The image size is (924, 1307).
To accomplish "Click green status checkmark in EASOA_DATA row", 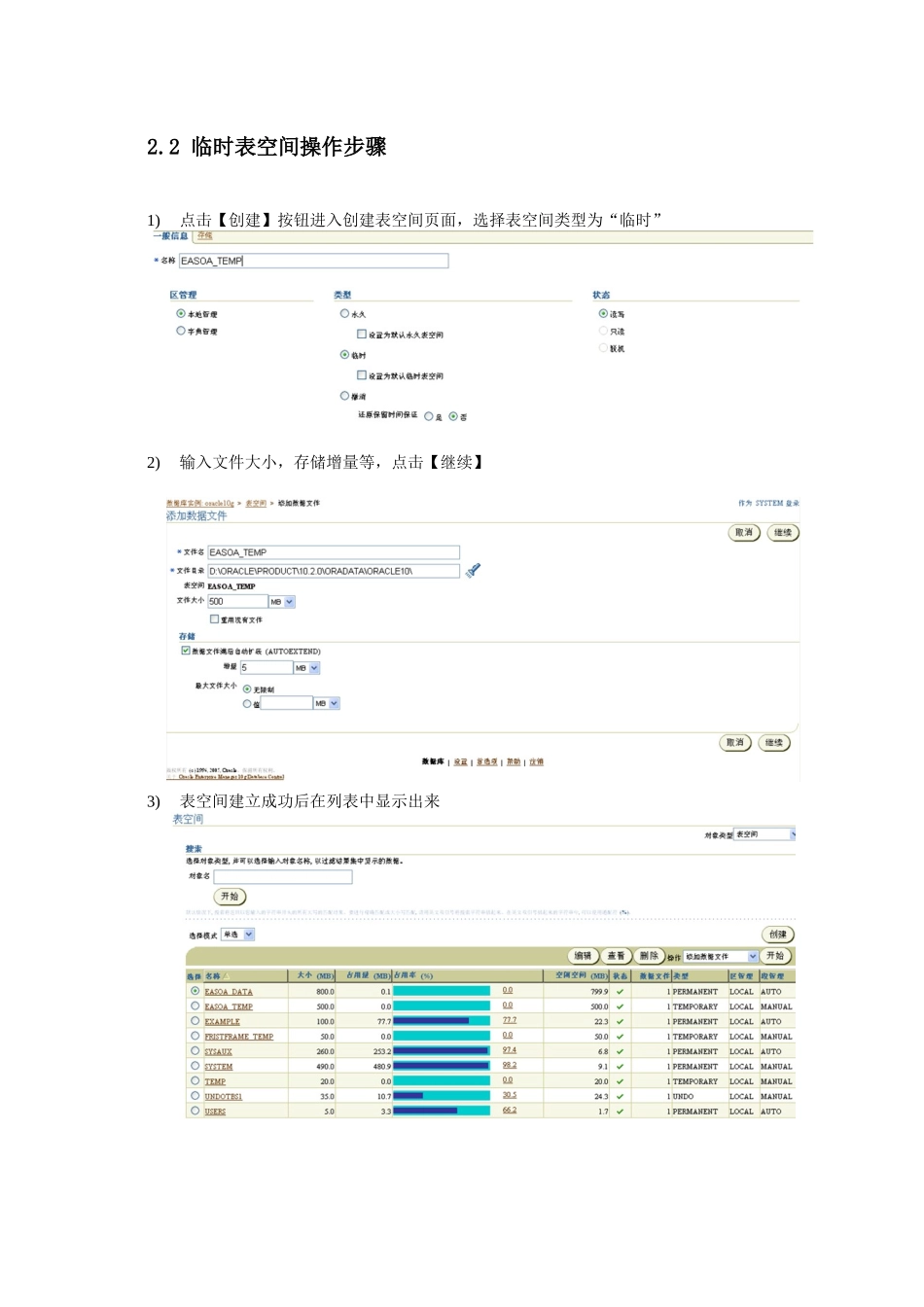I will click(620, 992).
